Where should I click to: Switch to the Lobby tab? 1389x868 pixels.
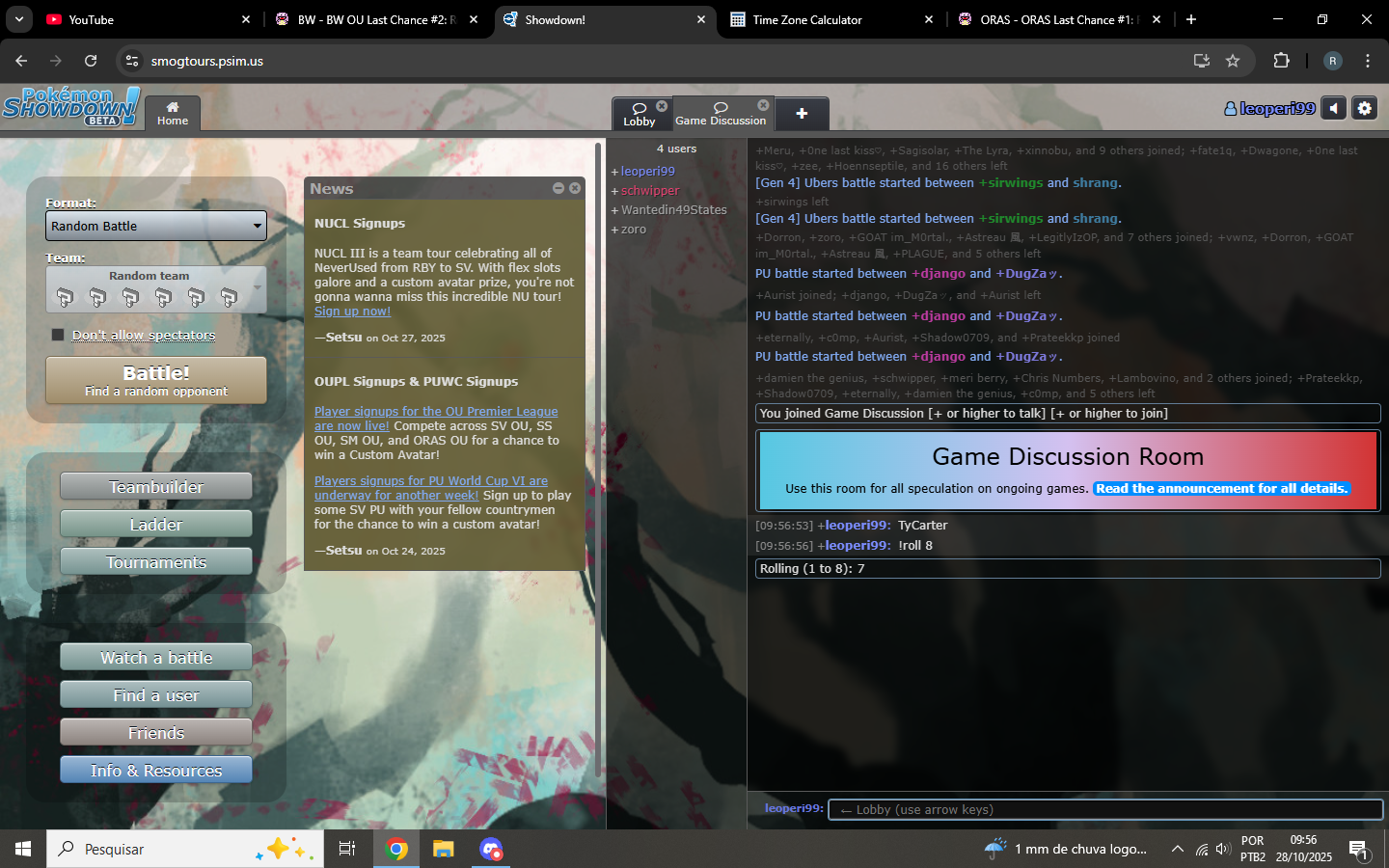point(640,115)
